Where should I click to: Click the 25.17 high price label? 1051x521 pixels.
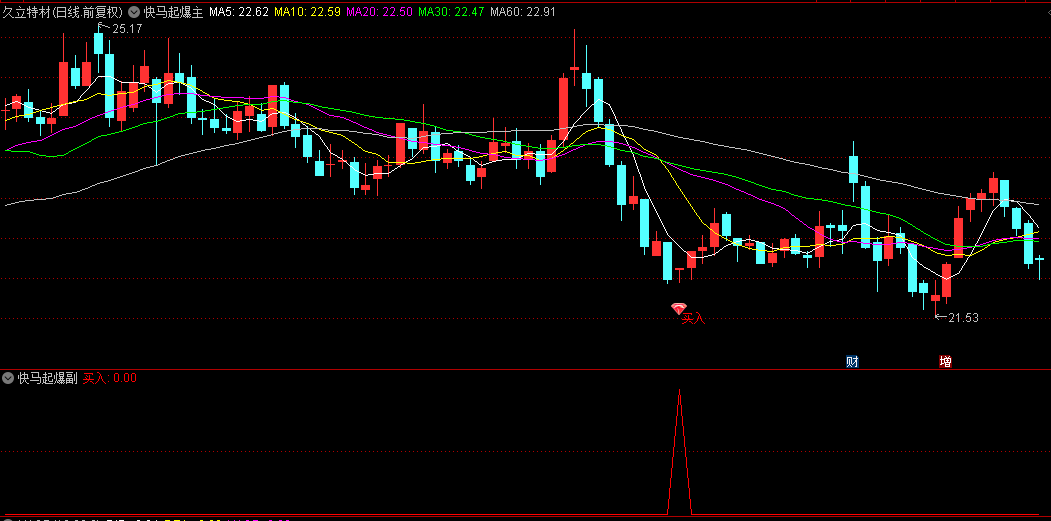[127, 29]
